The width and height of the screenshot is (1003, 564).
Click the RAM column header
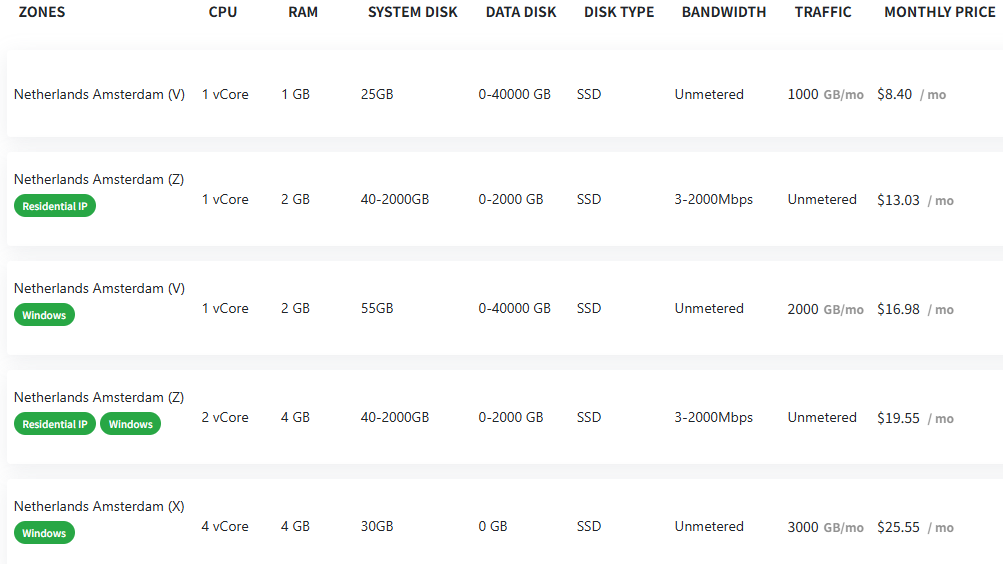click(x=302, y=12)
